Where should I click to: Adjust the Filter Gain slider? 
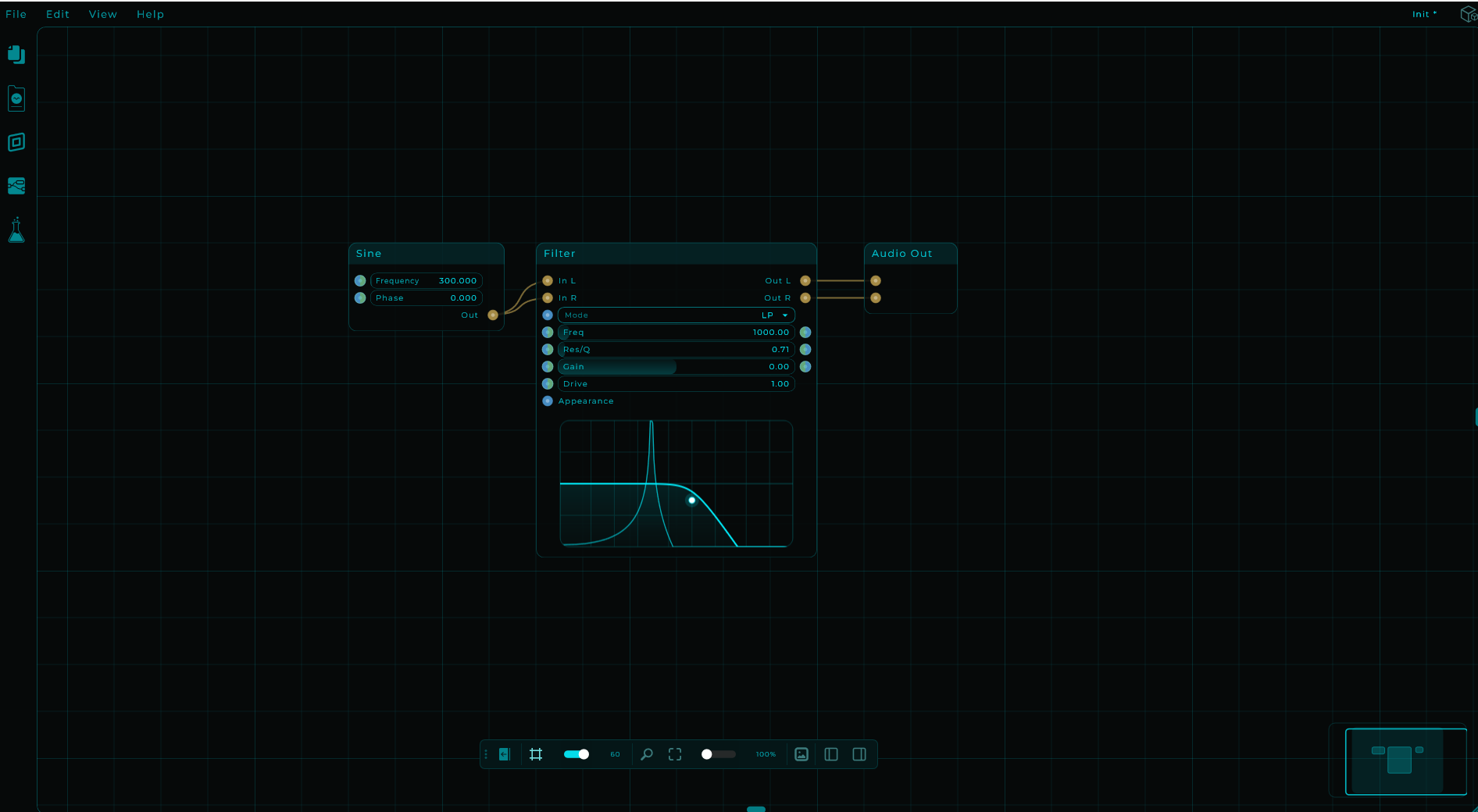coord(677,367)
